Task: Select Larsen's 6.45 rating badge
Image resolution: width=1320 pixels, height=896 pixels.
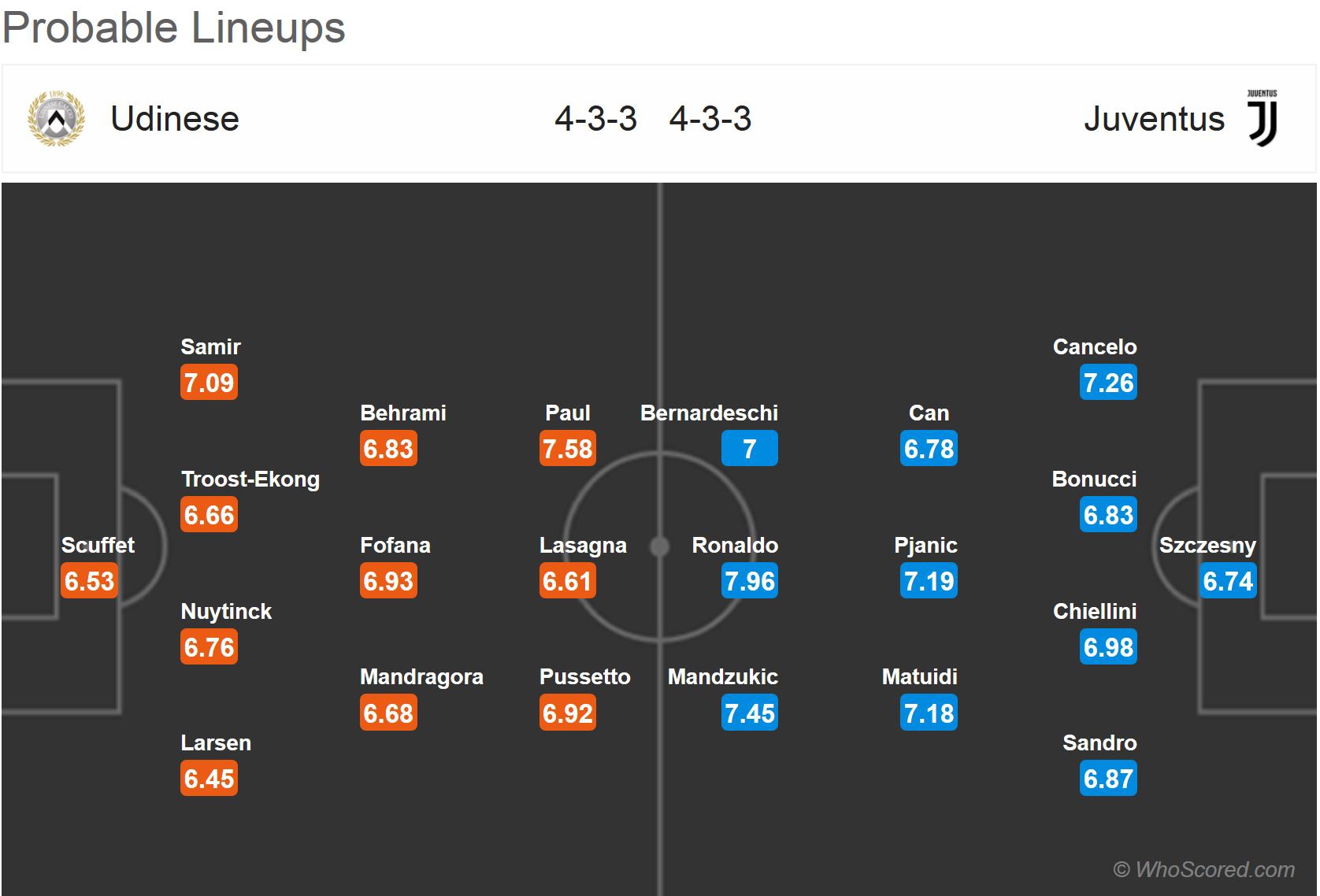Action: (x=209, y=779)
